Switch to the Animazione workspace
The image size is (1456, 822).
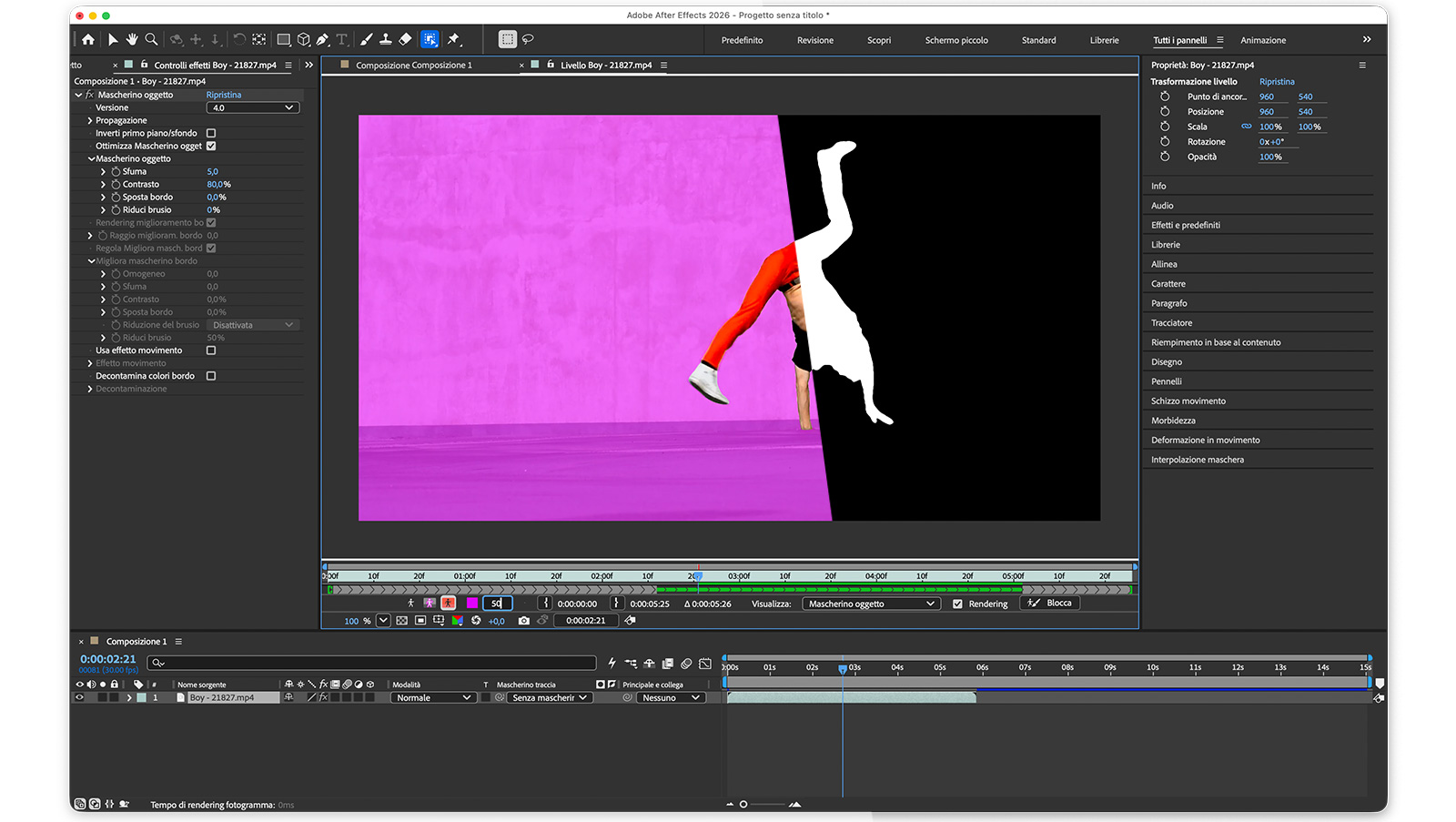click(1263, 40)
